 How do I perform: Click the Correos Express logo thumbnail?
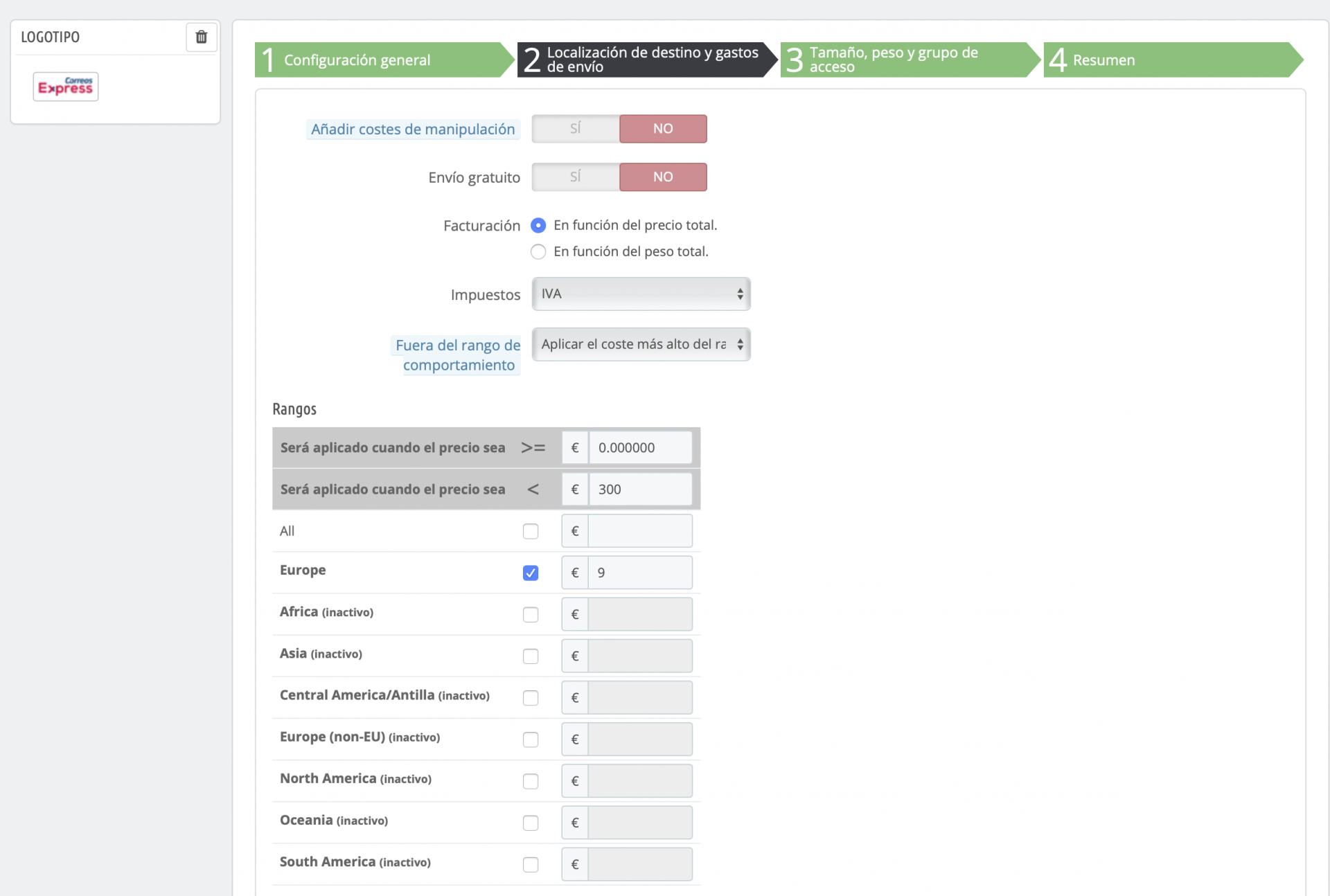66,87
